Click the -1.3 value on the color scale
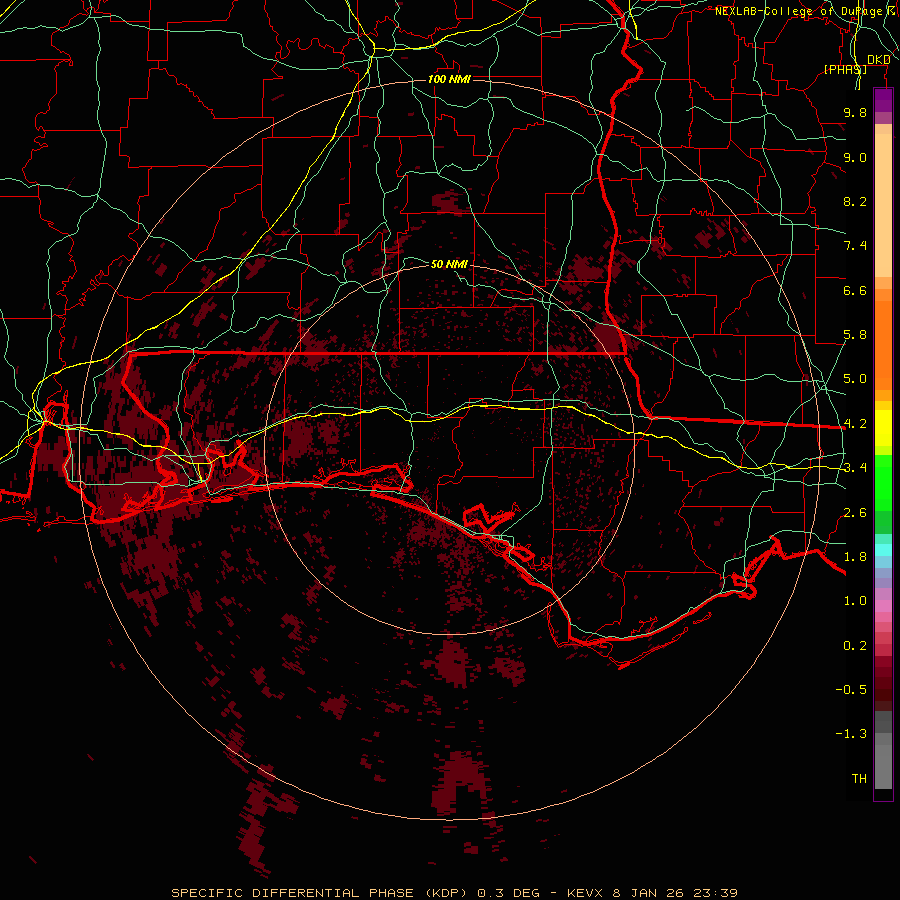The image size is (900, 900). tap(851, 734)
